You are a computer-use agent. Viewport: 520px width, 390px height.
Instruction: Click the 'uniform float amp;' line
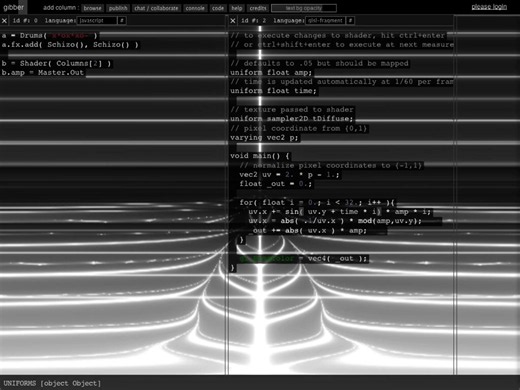pos(271,72)
